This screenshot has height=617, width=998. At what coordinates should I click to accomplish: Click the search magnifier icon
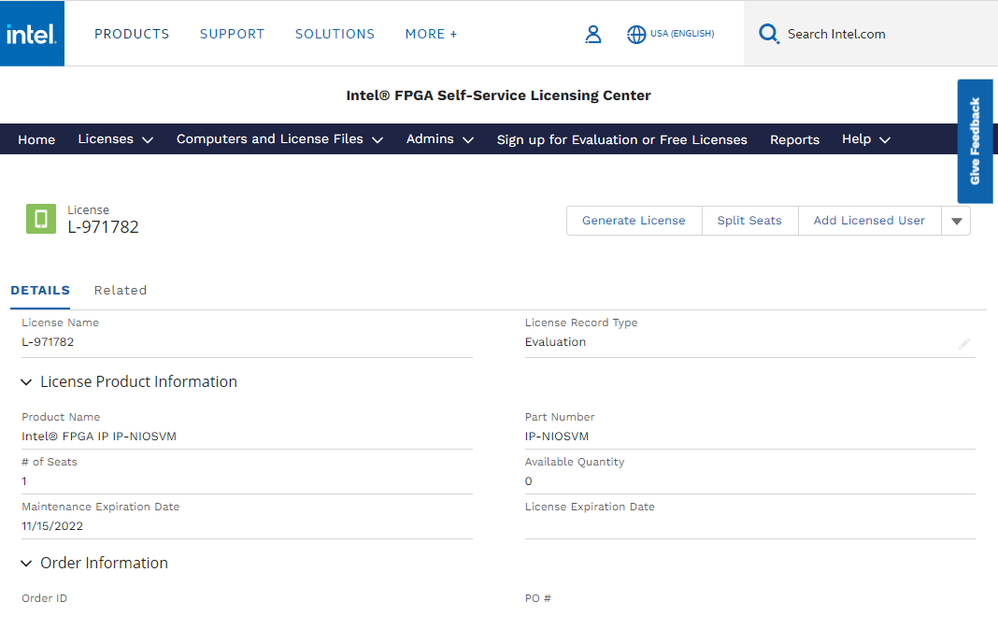point(768,34)
